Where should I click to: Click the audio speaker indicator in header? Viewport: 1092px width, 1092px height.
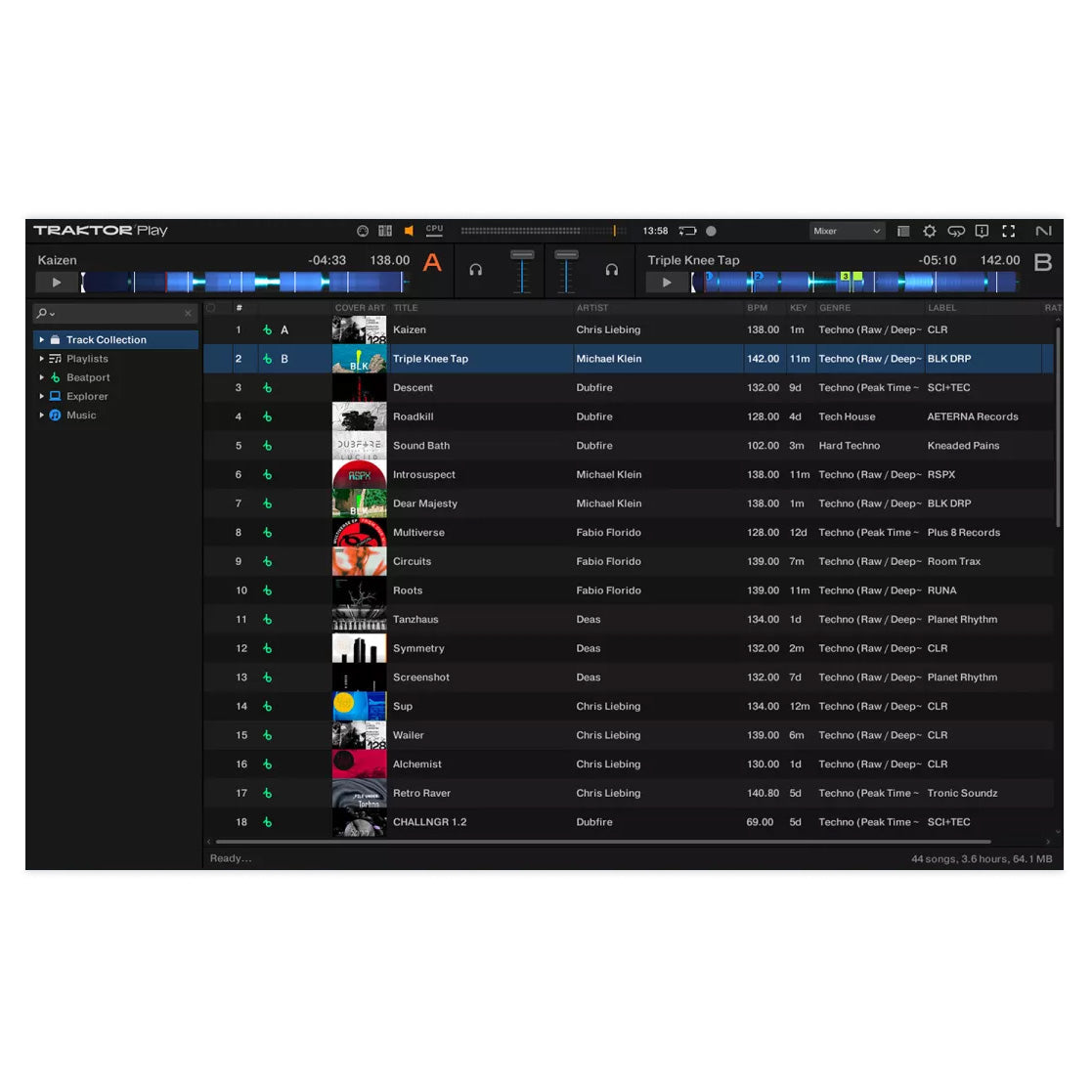(409, 231)
